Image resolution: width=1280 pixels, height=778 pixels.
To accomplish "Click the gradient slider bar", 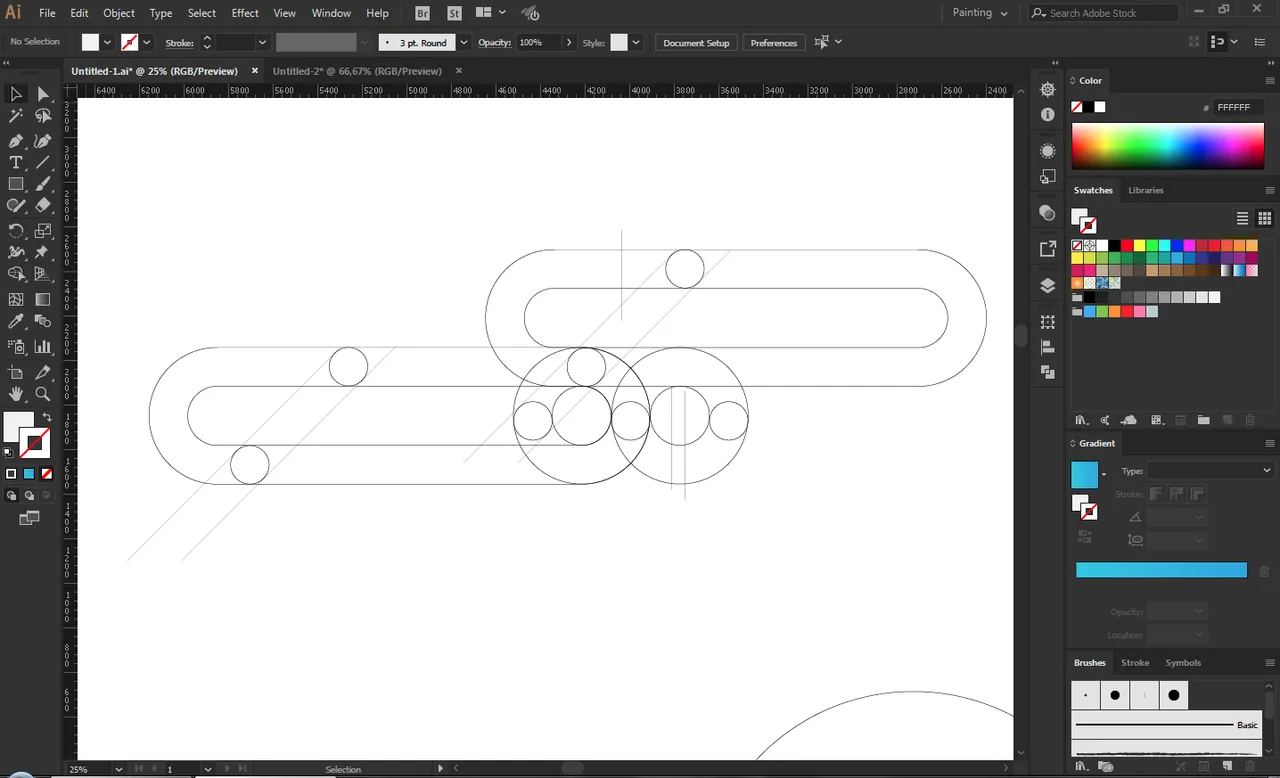I will (x=1161, y=570).
